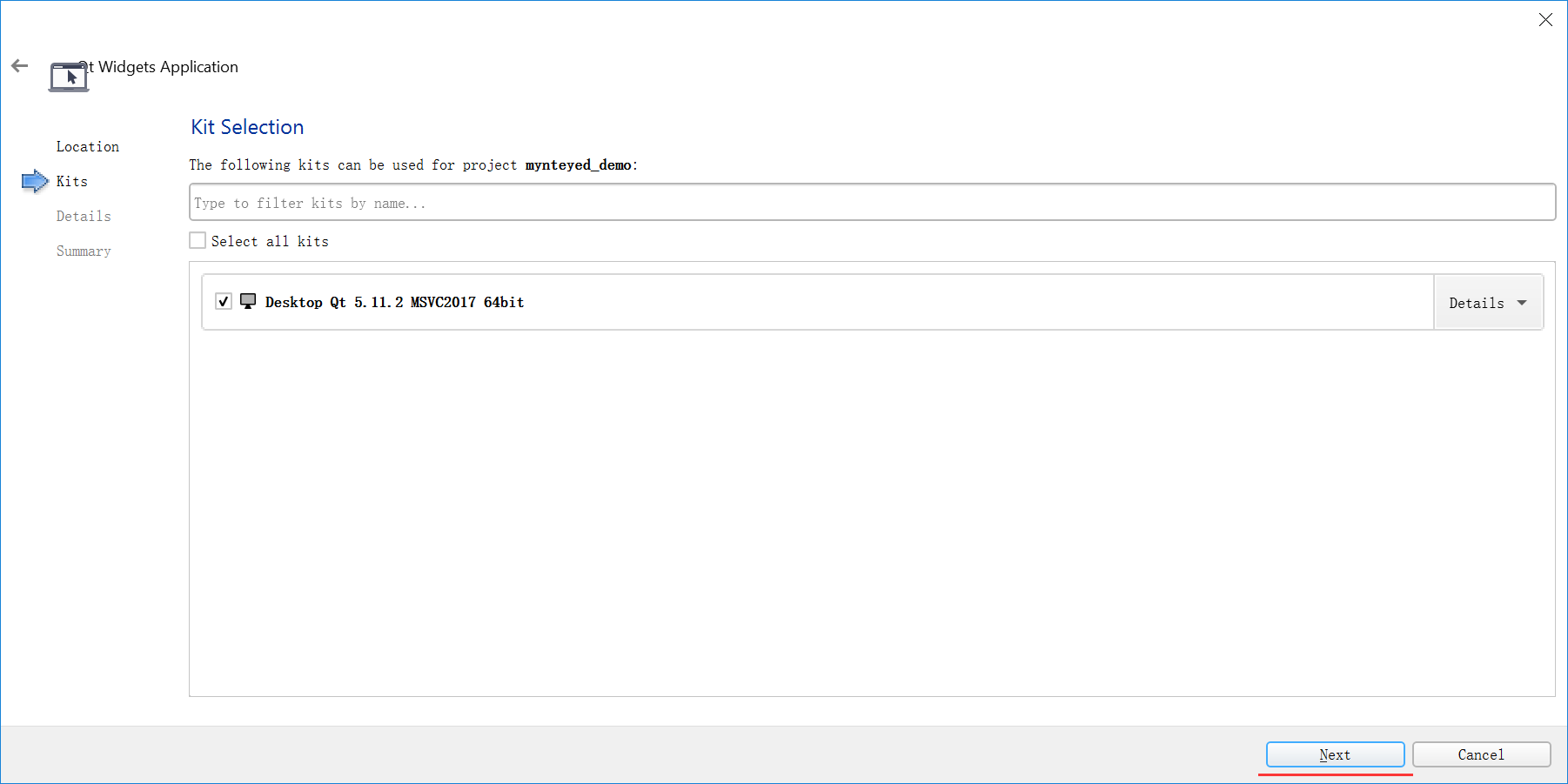Viewport: 1568px width, 784px height.
Task: Click the Qt Widgets Application title text
Action: pyautogui.click(x=160, y=67)
